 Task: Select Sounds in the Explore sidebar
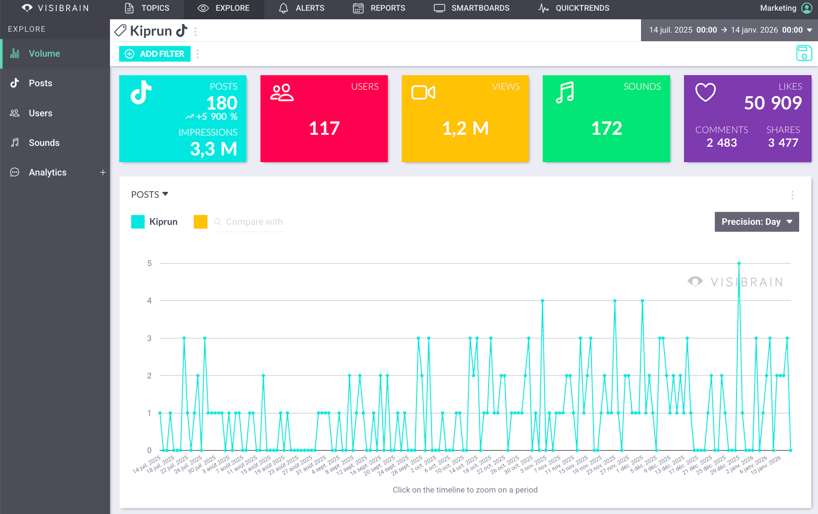coord(43,143)
